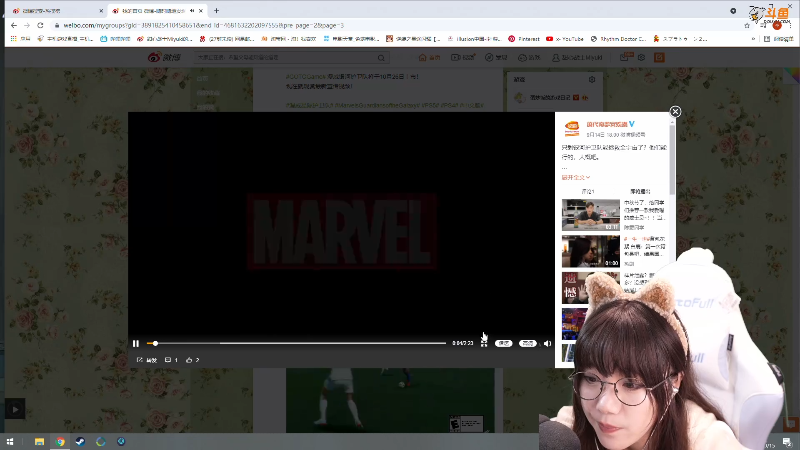Switch to Chrome in the taskbar
The width and height of the screenshot is (800, 450).
[x=60, y=442]
